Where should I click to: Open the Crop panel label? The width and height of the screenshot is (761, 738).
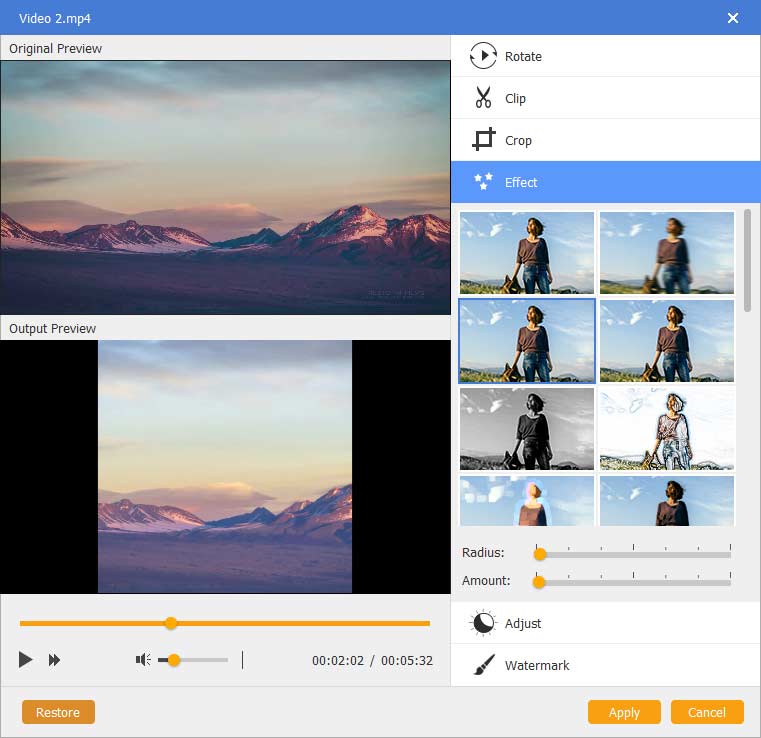518,141
